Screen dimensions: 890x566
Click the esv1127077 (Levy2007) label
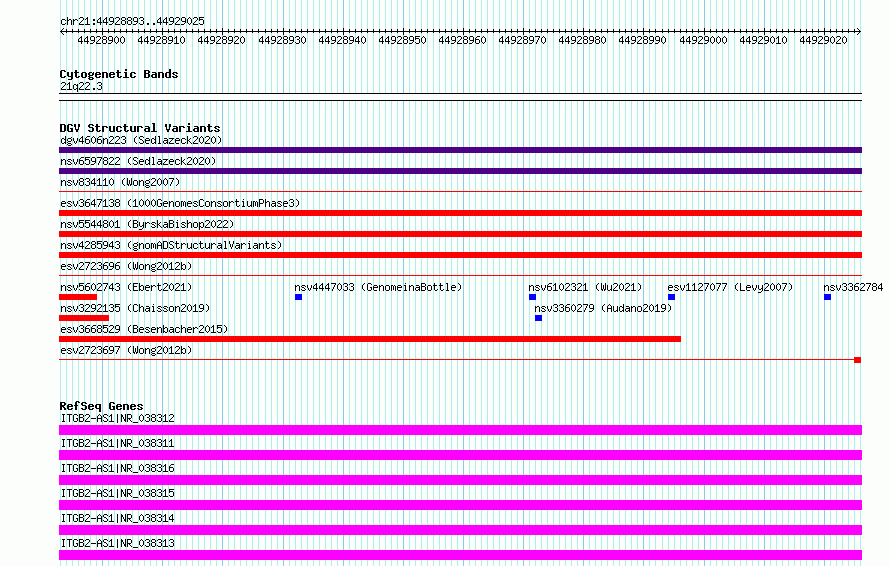(x=730, y=287)
